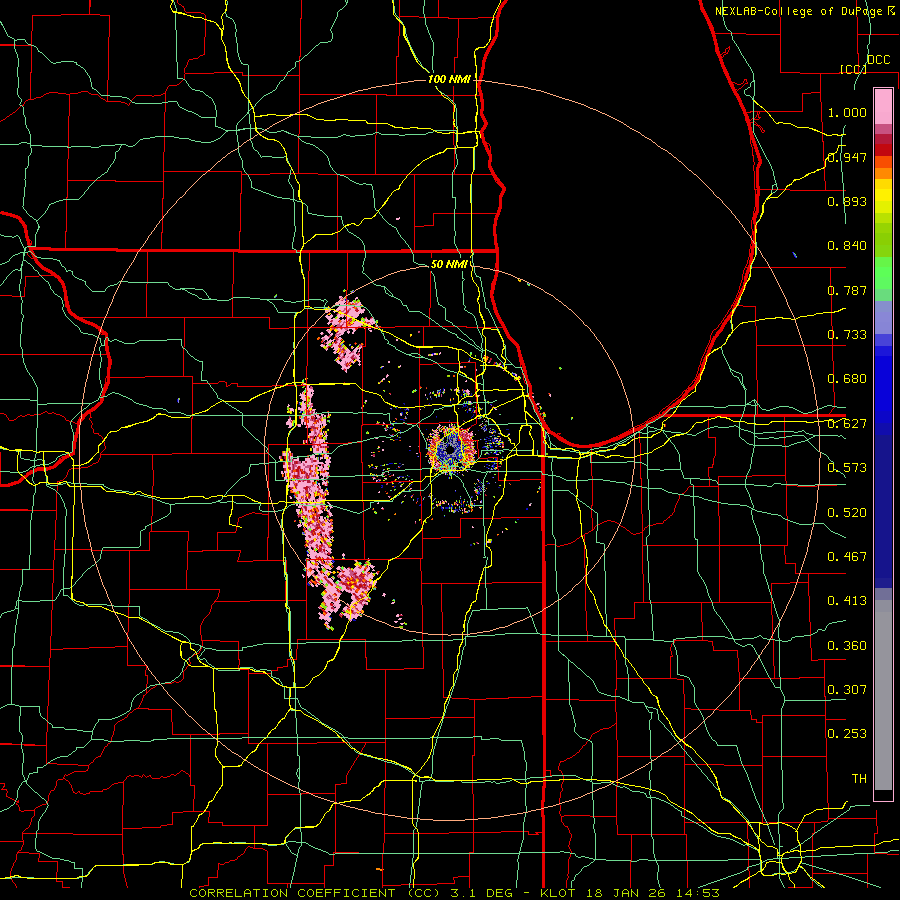
Task: Select the 0.360 scale value
Action: (x=847, y=646)
